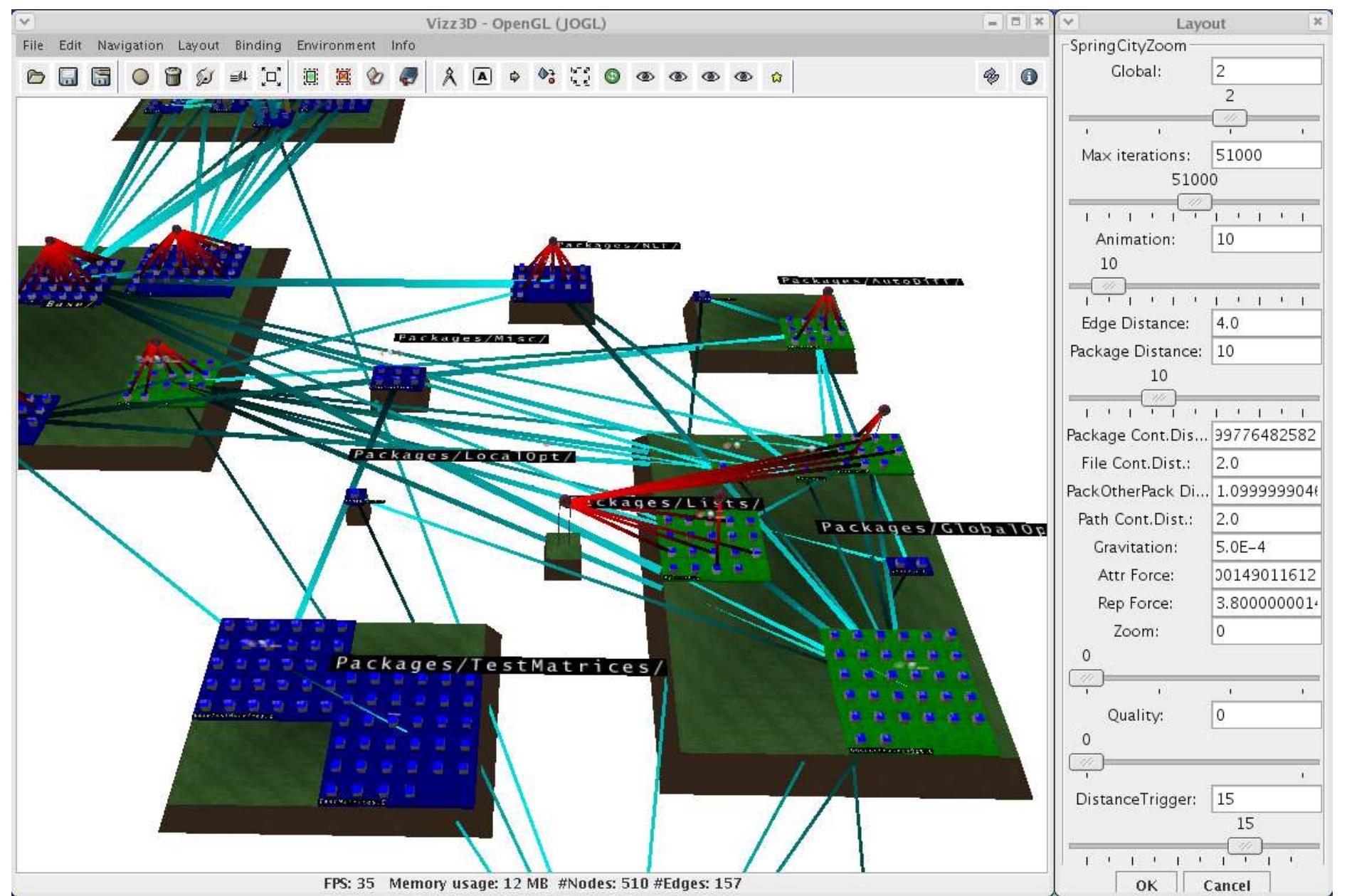
Task: Open the Navigation menu
Action: tap(130, 46)
